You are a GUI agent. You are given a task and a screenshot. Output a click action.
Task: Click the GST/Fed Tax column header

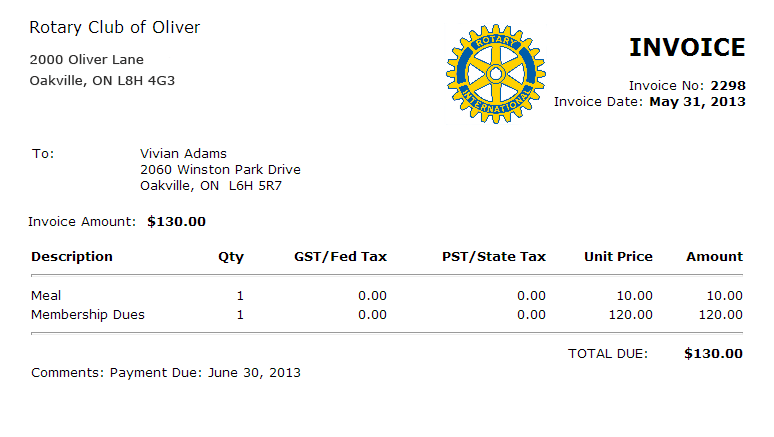[x=340, y=257]
